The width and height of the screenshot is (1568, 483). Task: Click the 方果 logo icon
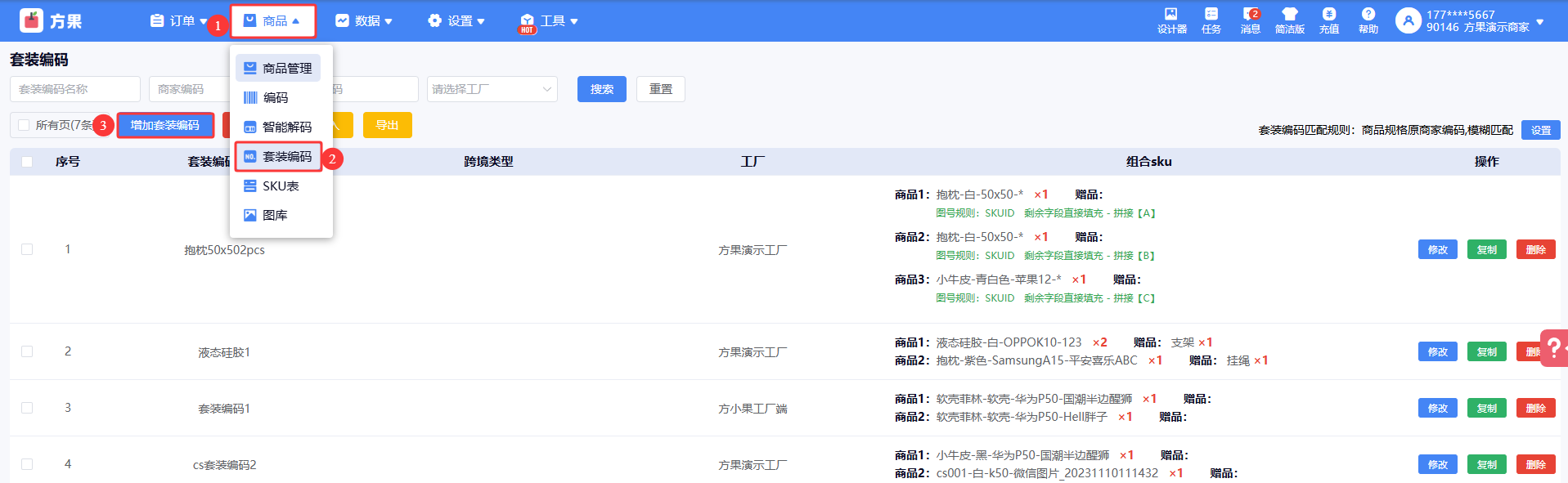pyautogui.click(x=31, y=20)
